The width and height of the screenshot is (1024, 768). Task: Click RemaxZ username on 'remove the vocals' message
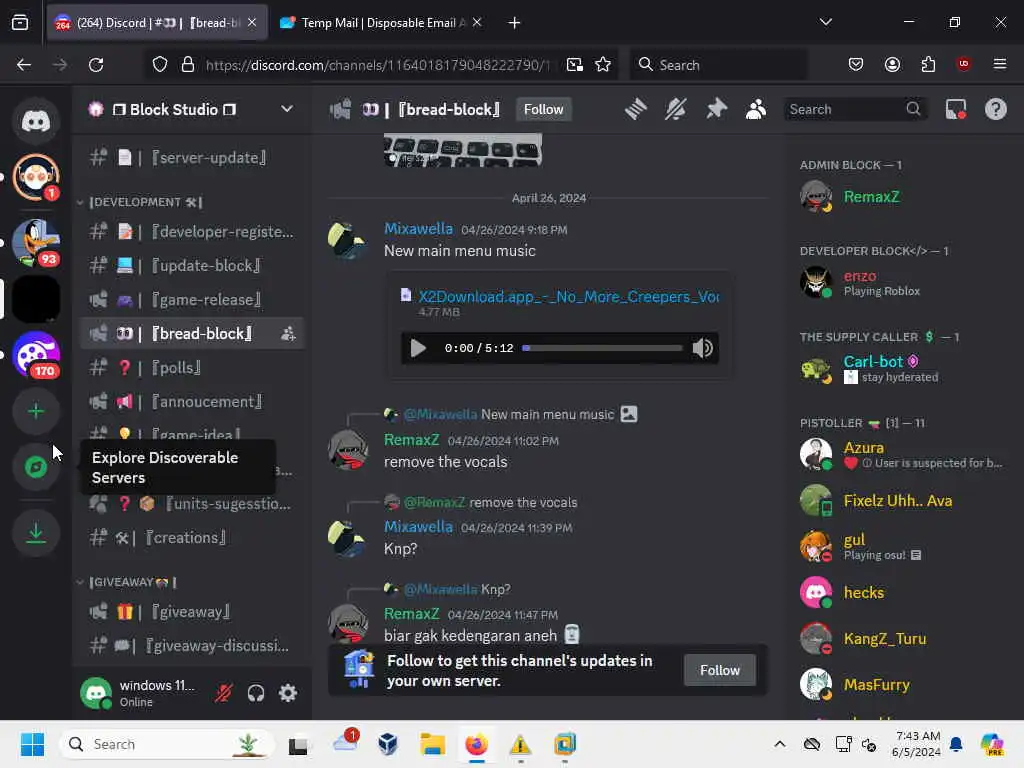coord(411,440)
